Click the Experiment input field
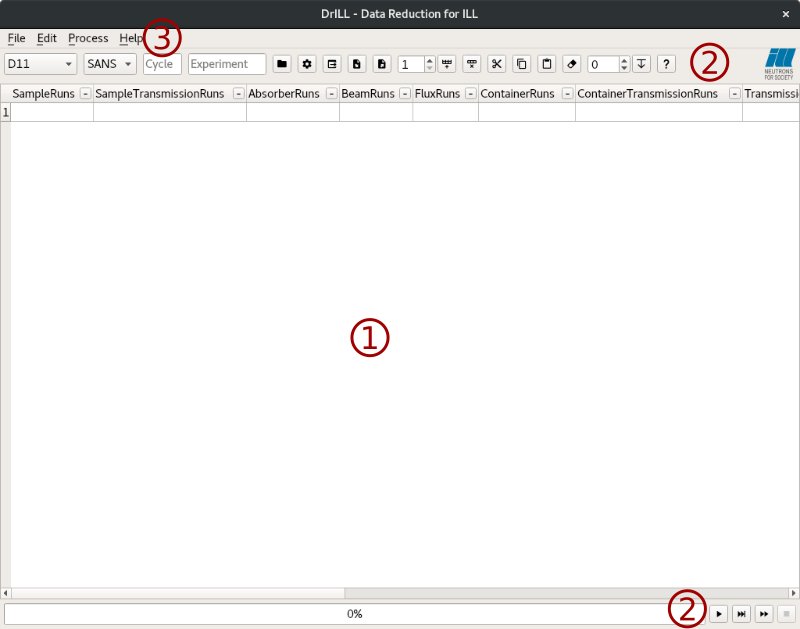The height and width of the screenshot is (629, 800). pos(227,64)
